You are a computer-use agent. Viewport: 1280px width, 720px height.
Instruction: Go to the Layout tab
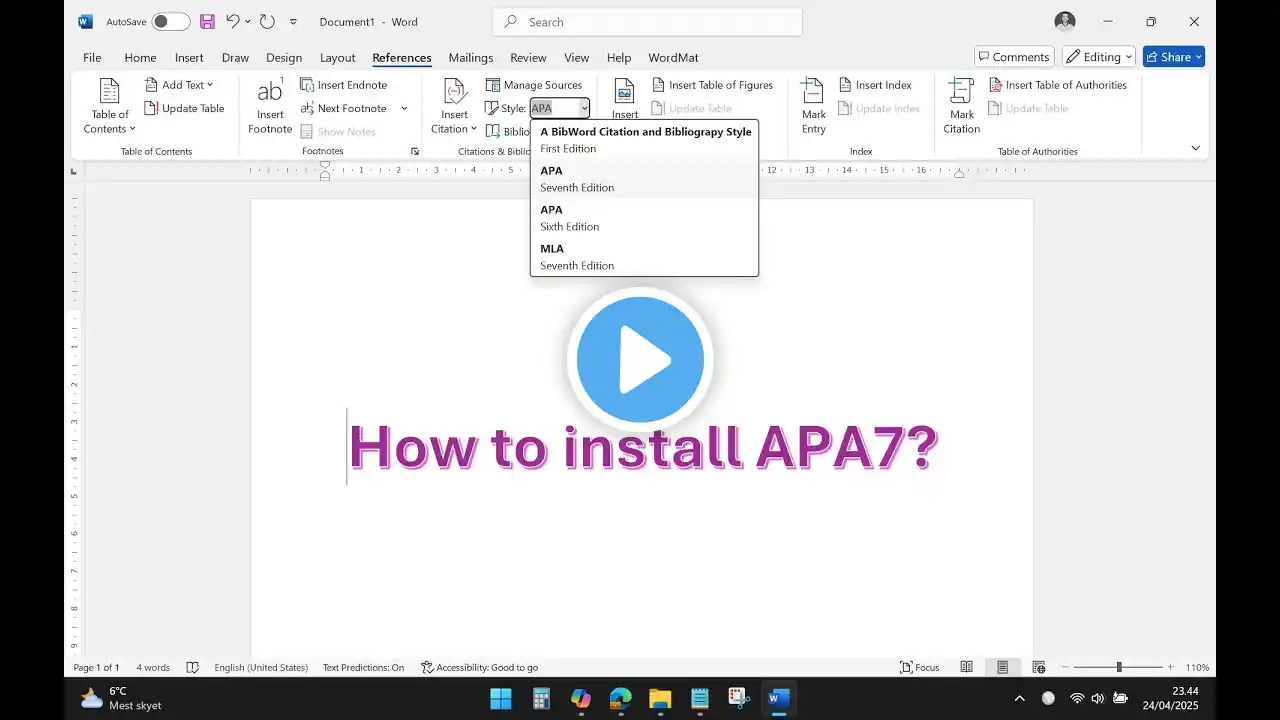(x=338, y=57)
